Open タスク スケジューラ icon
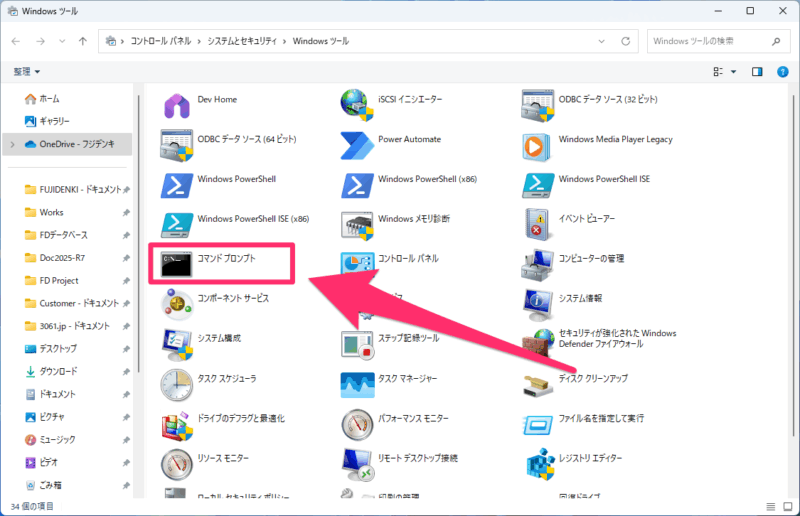Viewport: 800px width, 516px height. pos(177,385)
